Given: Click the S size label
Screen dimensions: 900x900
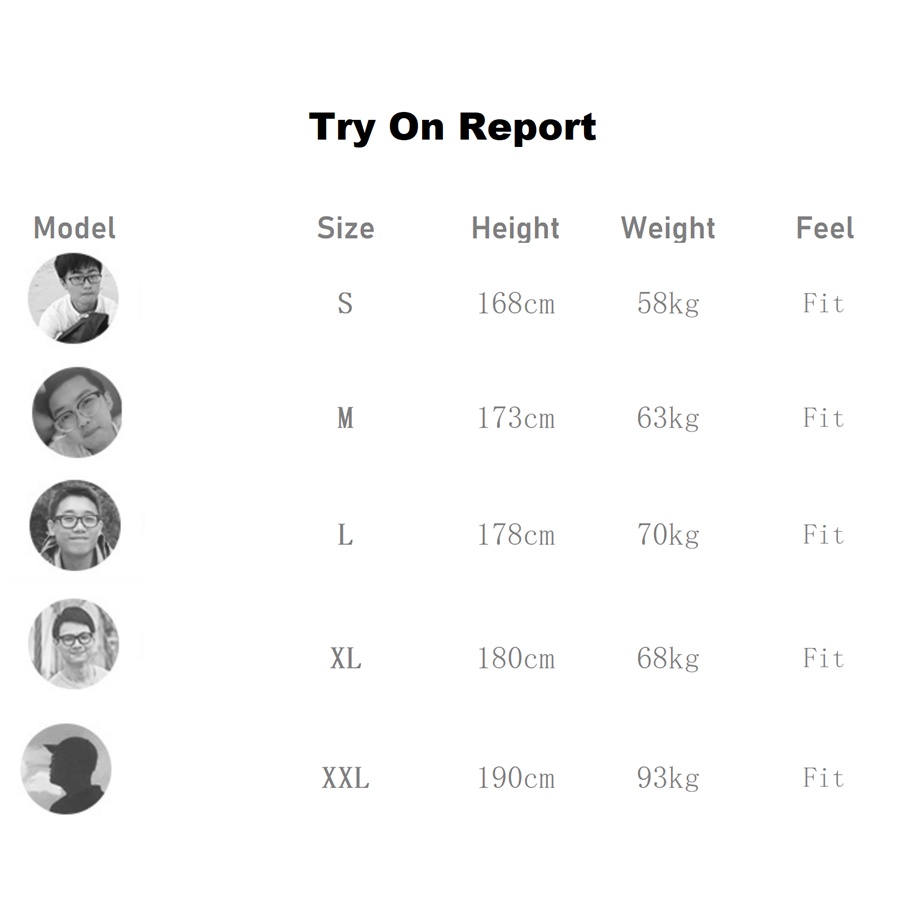Looking at the screenshot, I should (x=345, y=303).
